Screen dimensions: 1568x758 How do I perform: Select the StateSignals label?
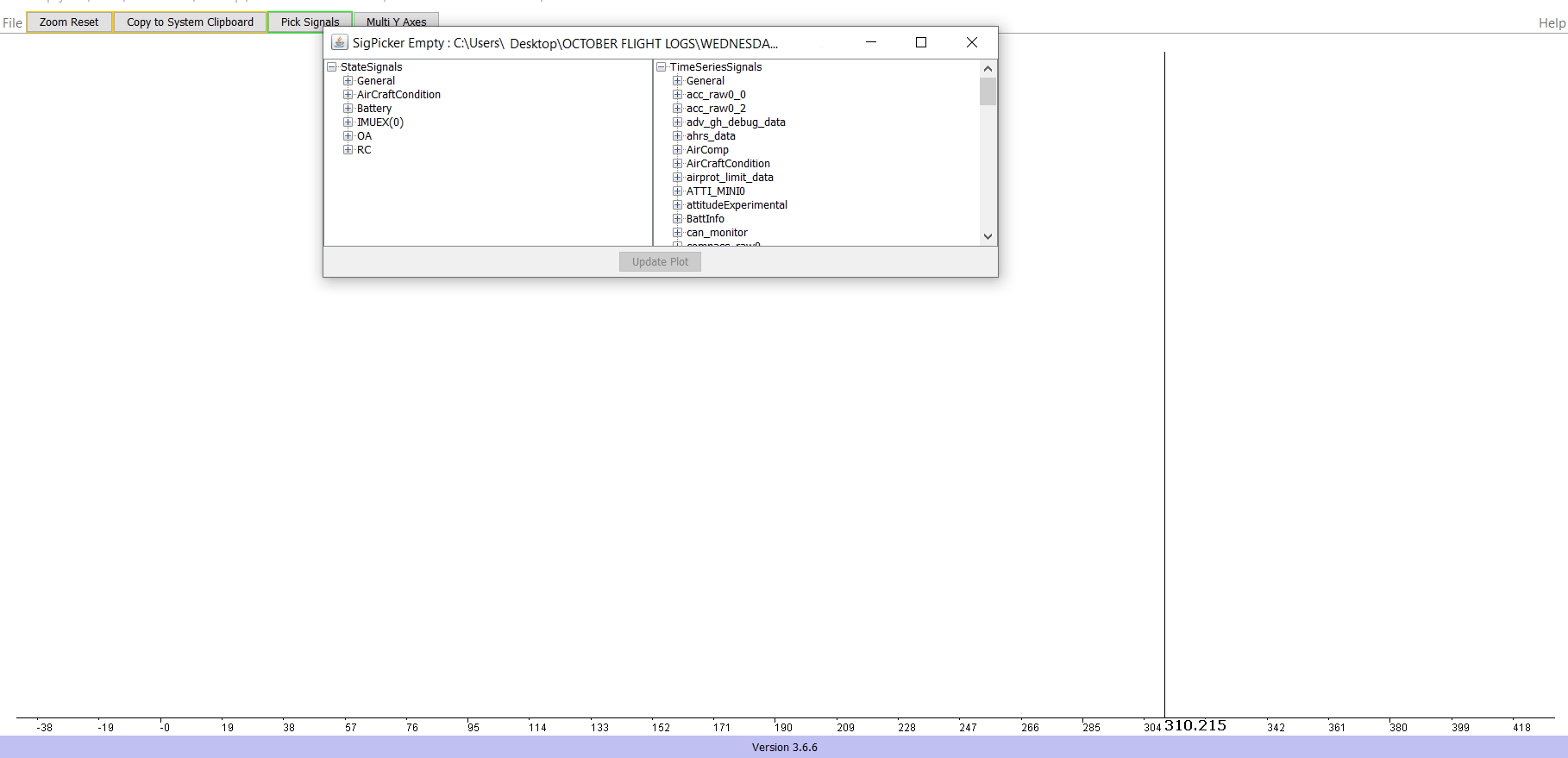372,67
